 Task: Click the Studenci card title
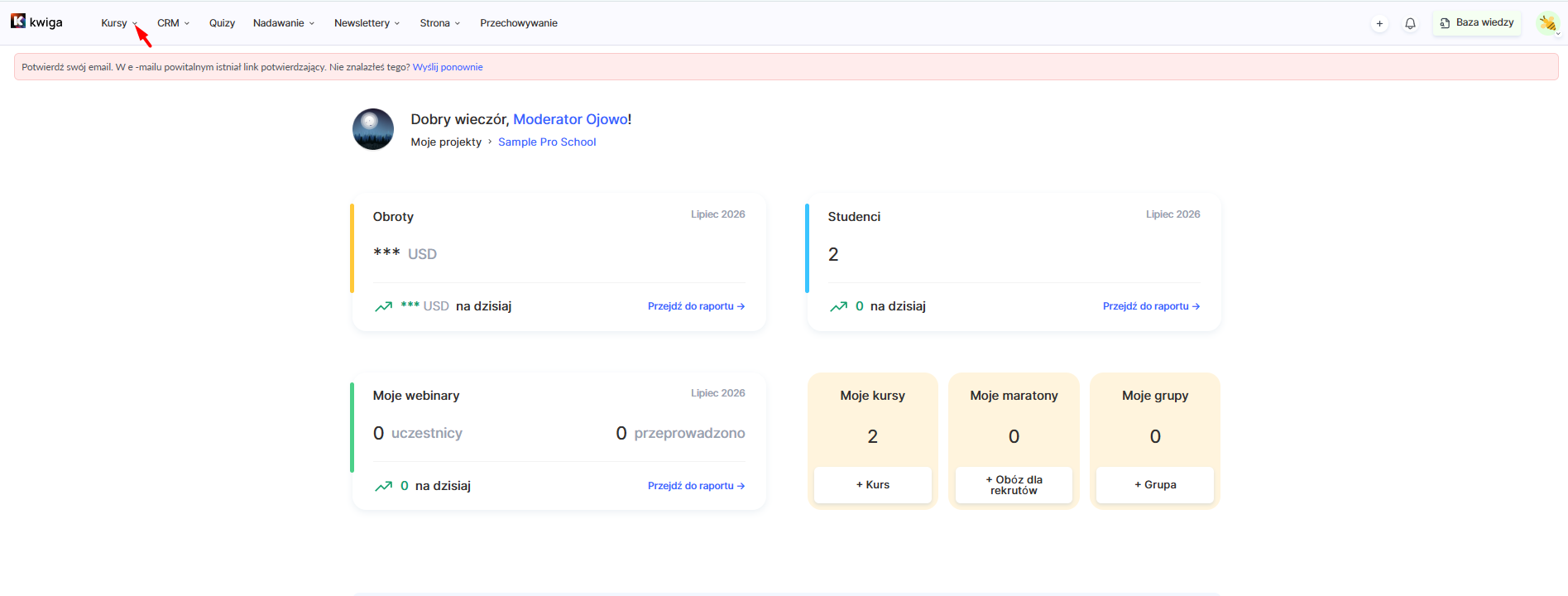pos(854,217)
